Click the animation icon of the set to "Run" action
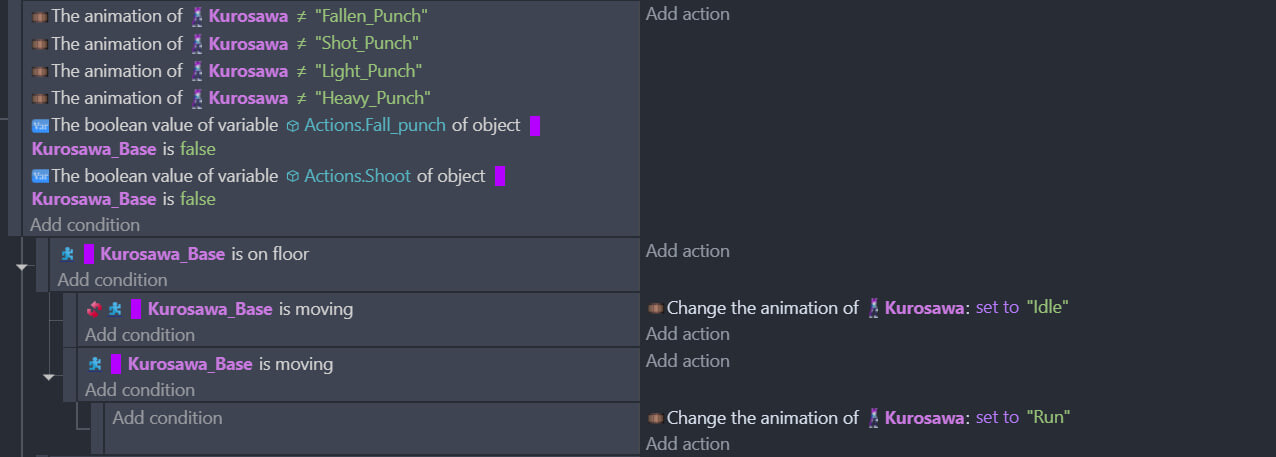Image resolution: width=1276 pixels, height=457 pixels. point(656,418)
